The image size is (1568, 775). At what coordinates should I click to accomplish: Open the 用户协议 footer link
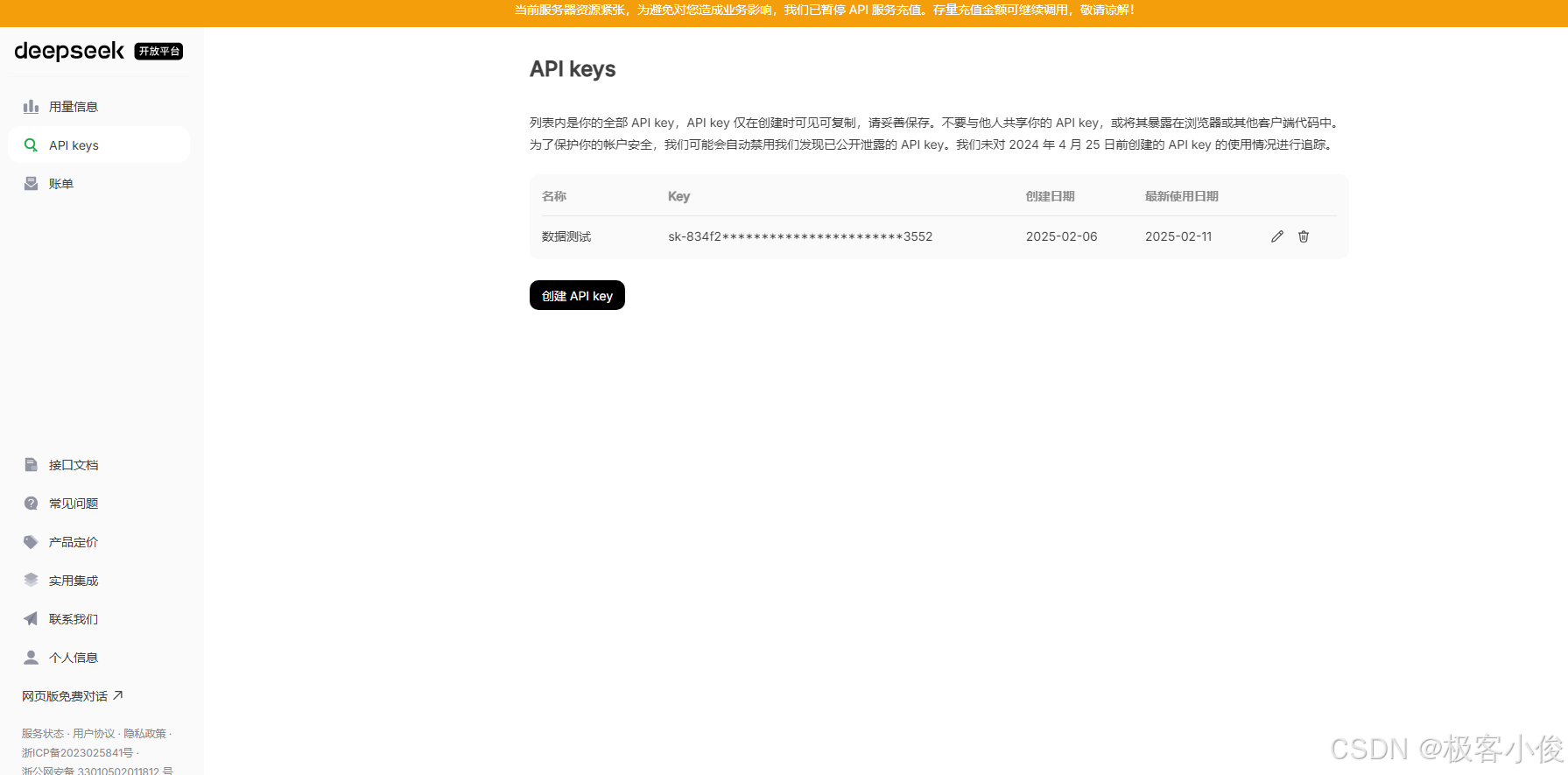click(x=94, y=734)
